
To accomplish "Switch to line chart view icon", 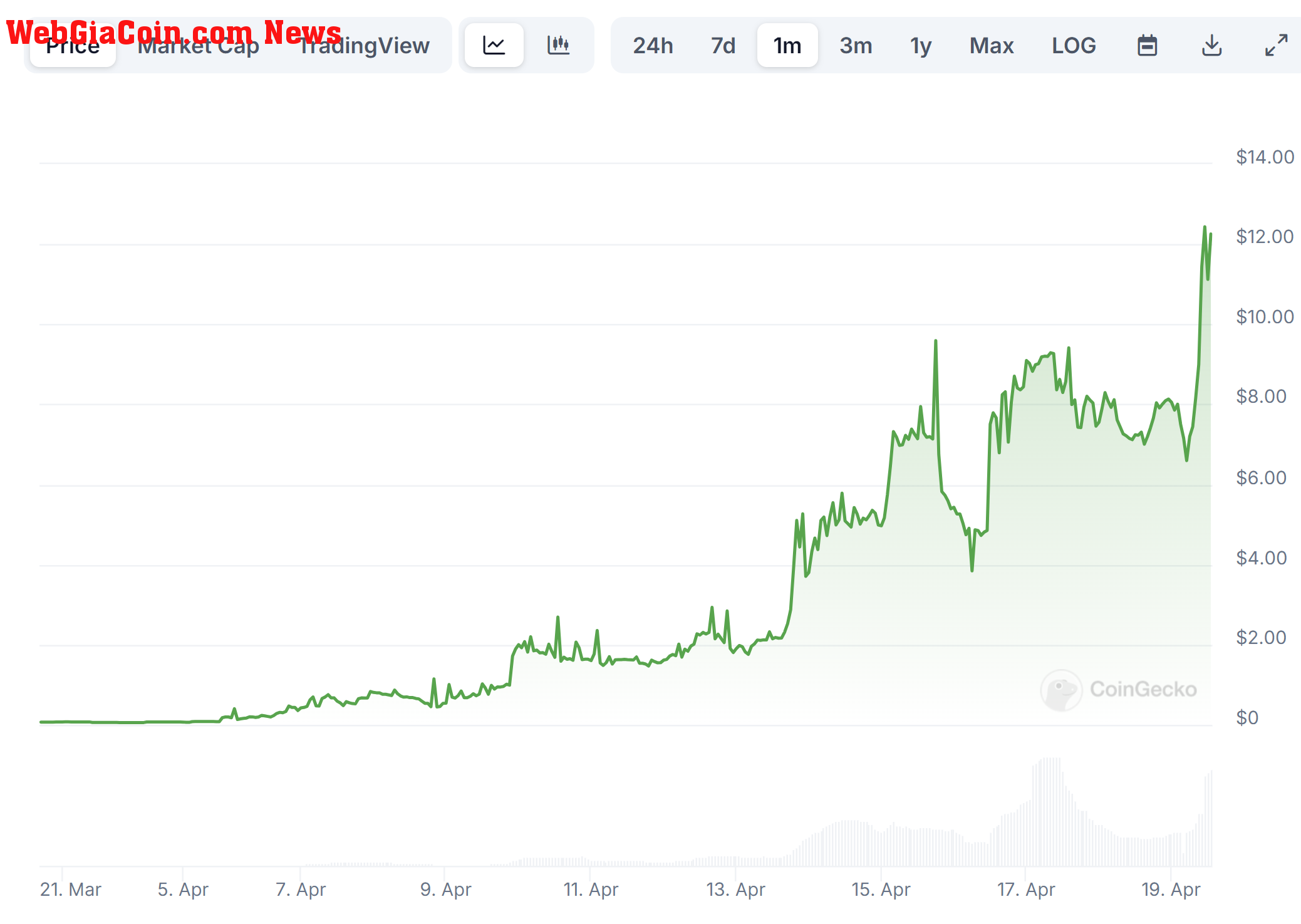I will 494,45.
